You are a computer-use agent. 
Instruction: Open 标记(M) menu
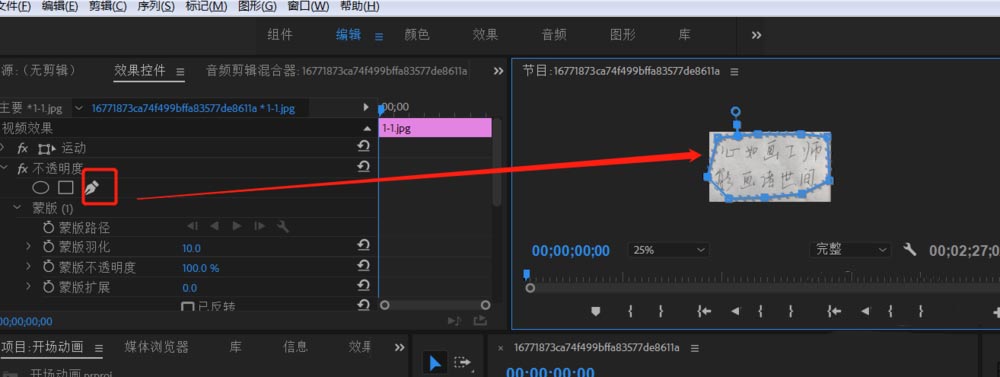point(206,6)
